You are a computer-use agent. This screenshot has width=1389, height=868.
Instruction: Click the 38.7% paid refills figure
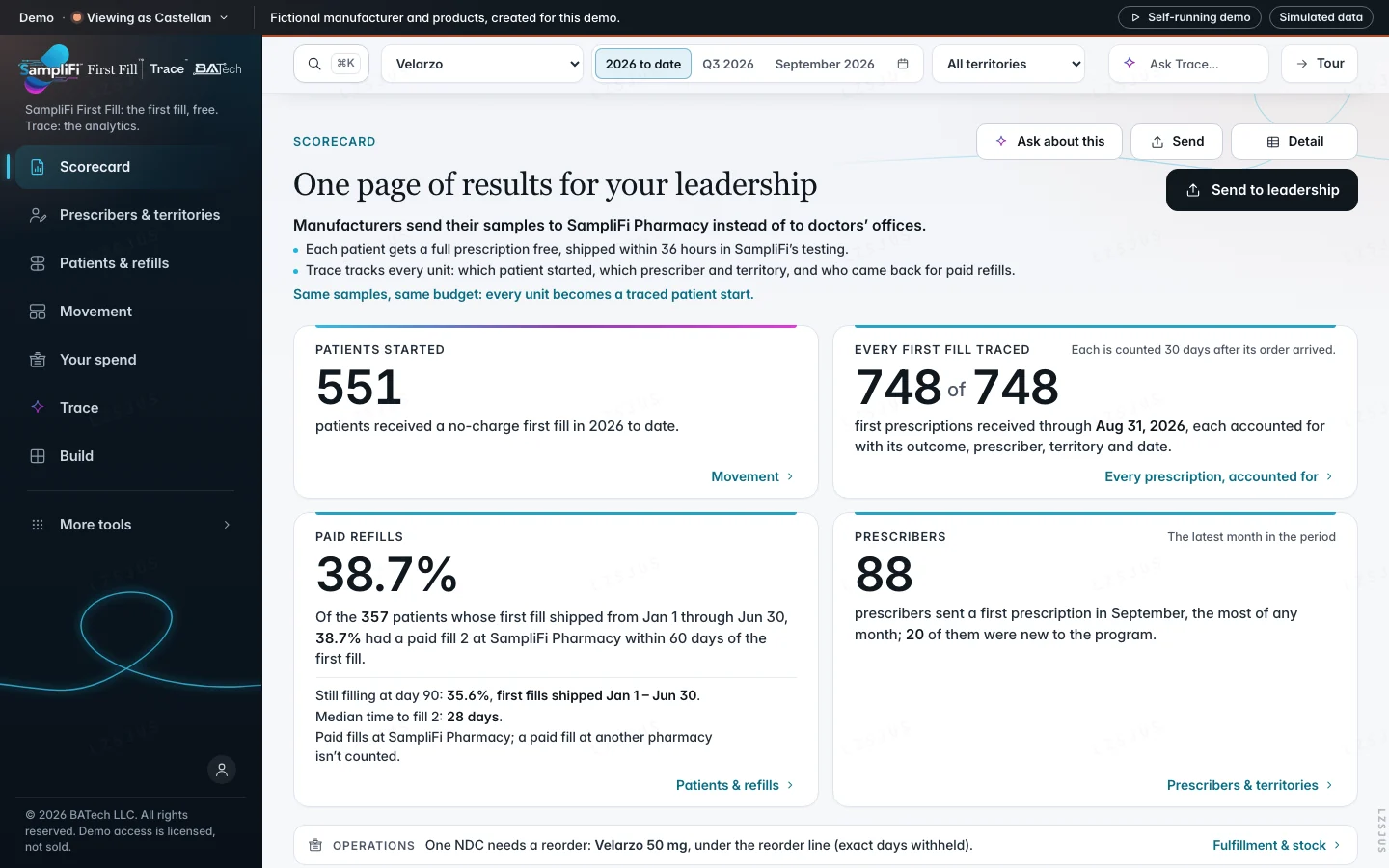pos(387,575)
